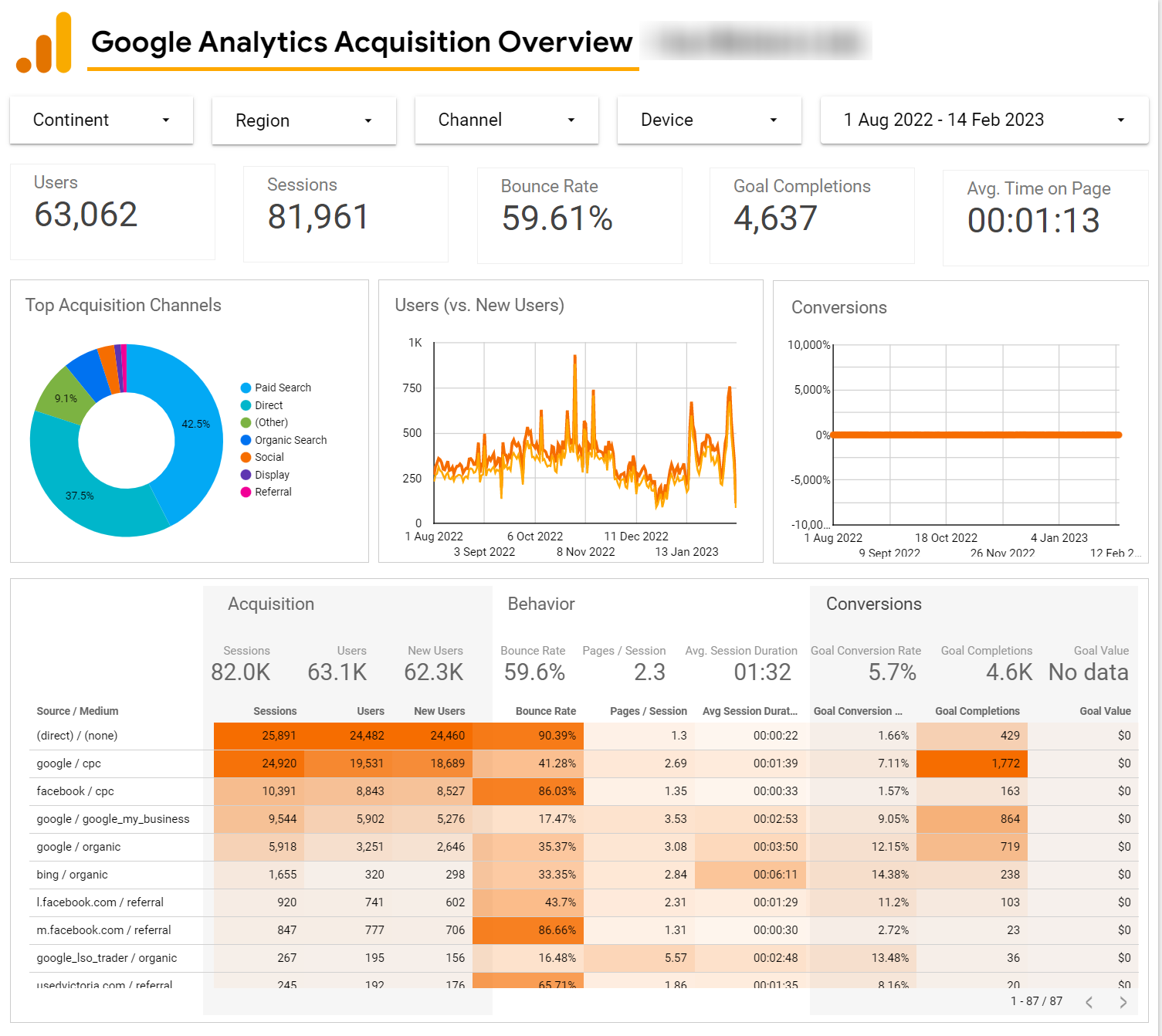Click the Social legend color dot

click(x=246, y=457)
